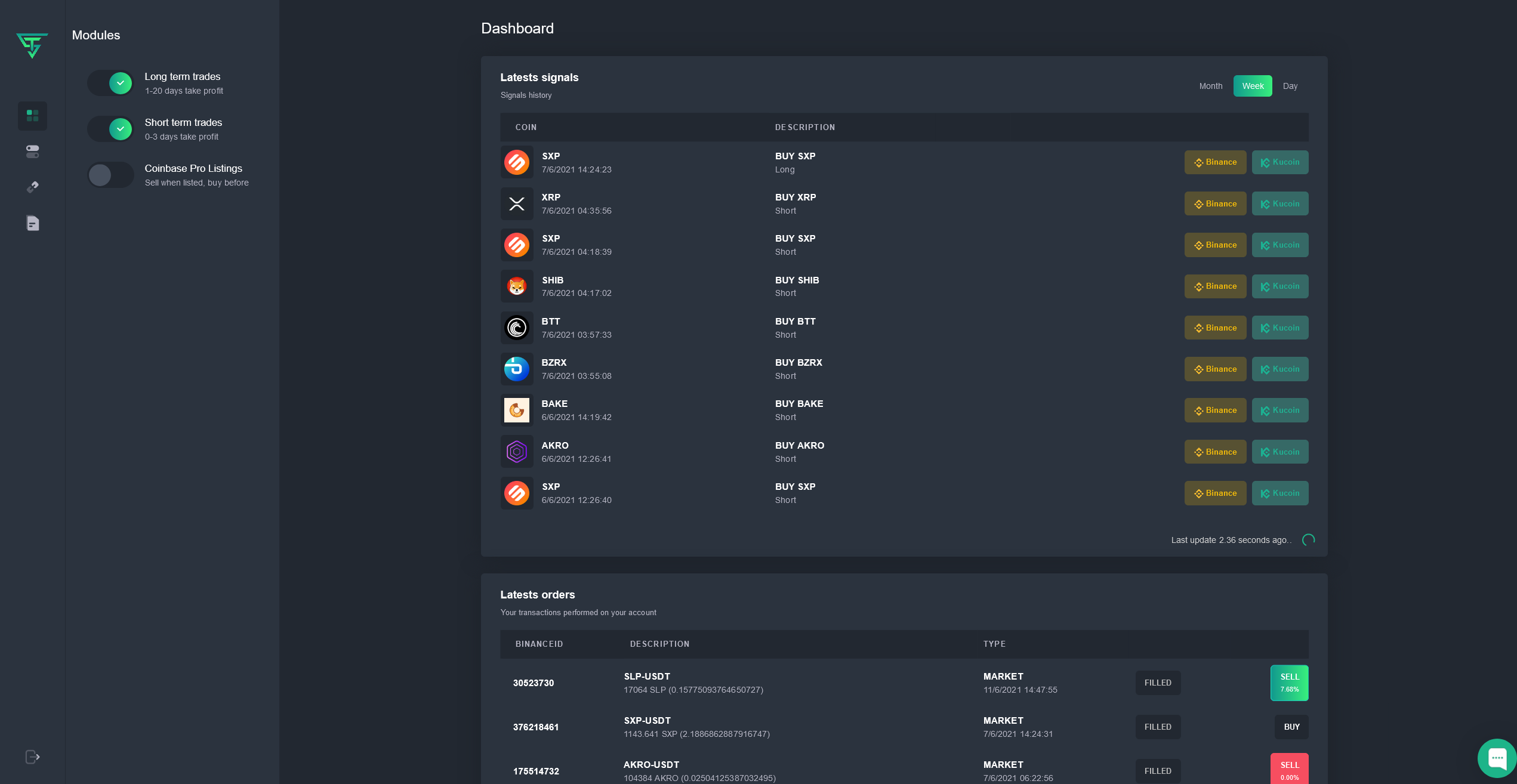The height and width of the screenshot is (784, 1517).
Task: Click the tools icon in sidebar
Action: tap(32, 187)
